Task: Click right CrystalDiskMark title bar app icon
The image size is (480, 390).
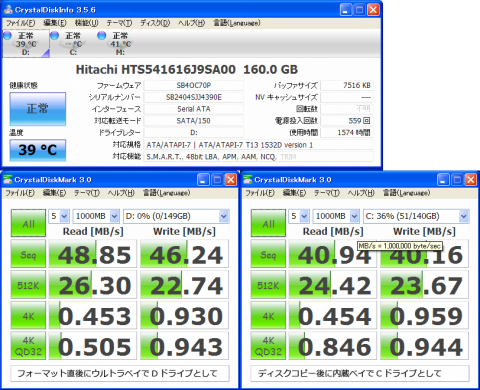Action: [x=248, y=180]
